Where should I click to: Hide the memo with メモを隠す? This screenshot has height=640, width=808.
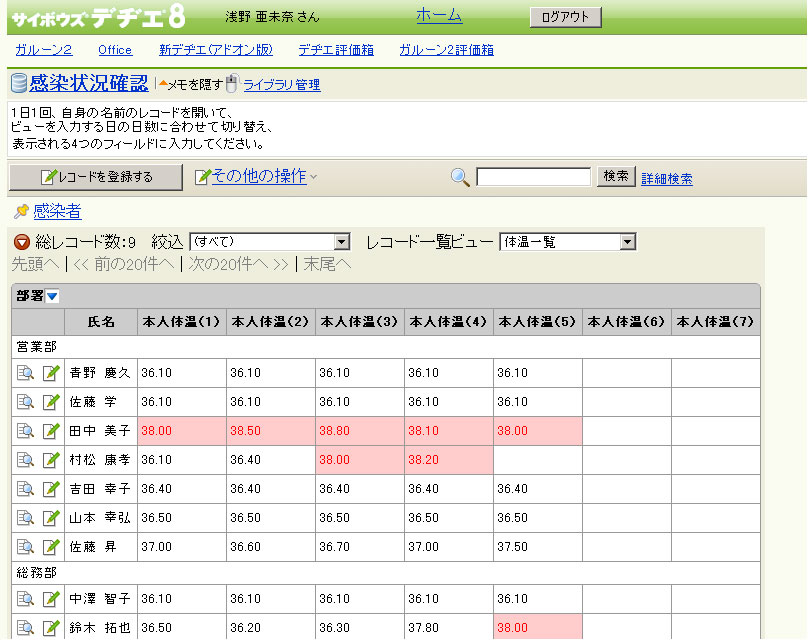[193, 85]
